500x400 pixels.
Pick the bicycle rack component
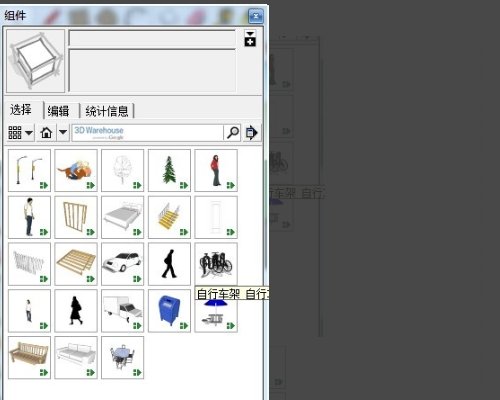click(x=216, y=264)
